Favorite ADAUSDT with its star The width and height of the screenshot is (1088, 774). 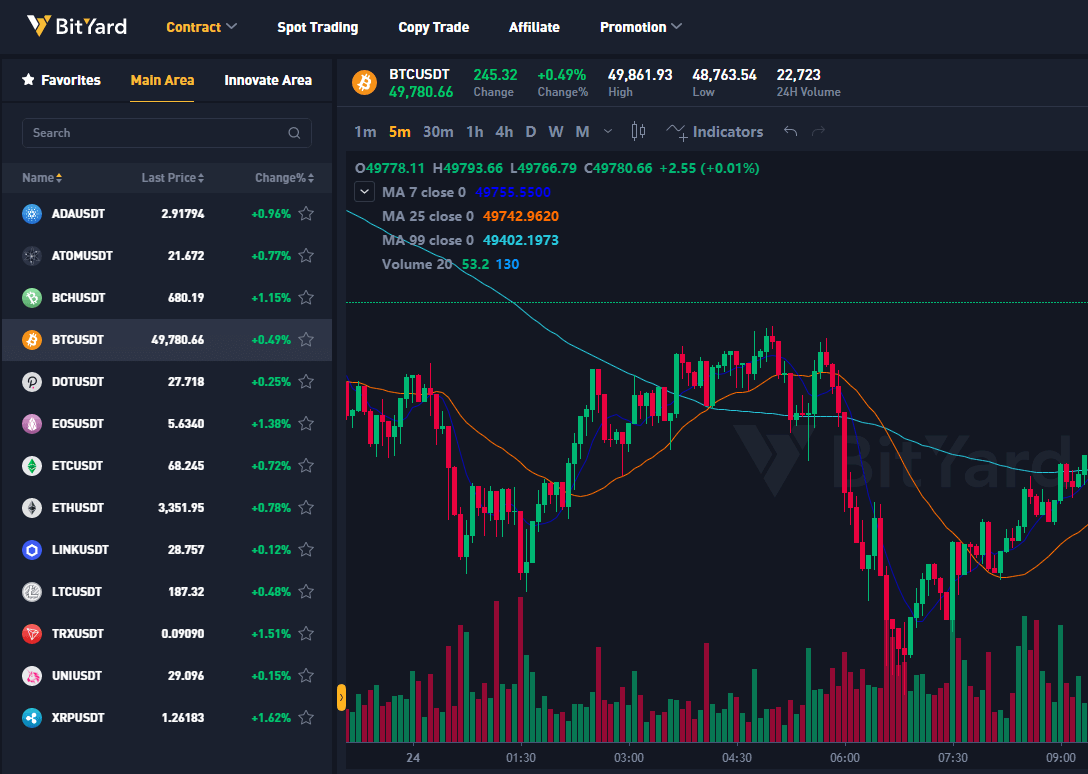(x=306, y=213)
